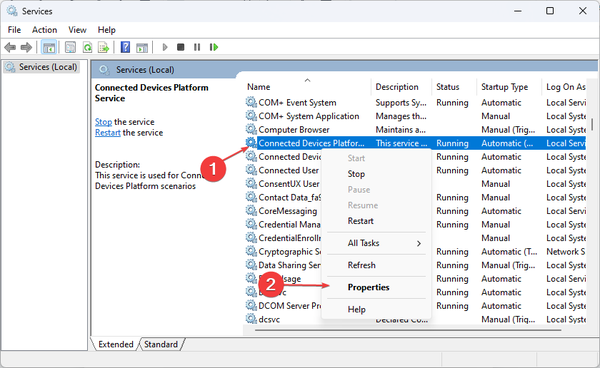This screenshot has width=600, height=368.
Task: Select the Contact Data service row
Action: coord(282,197)
